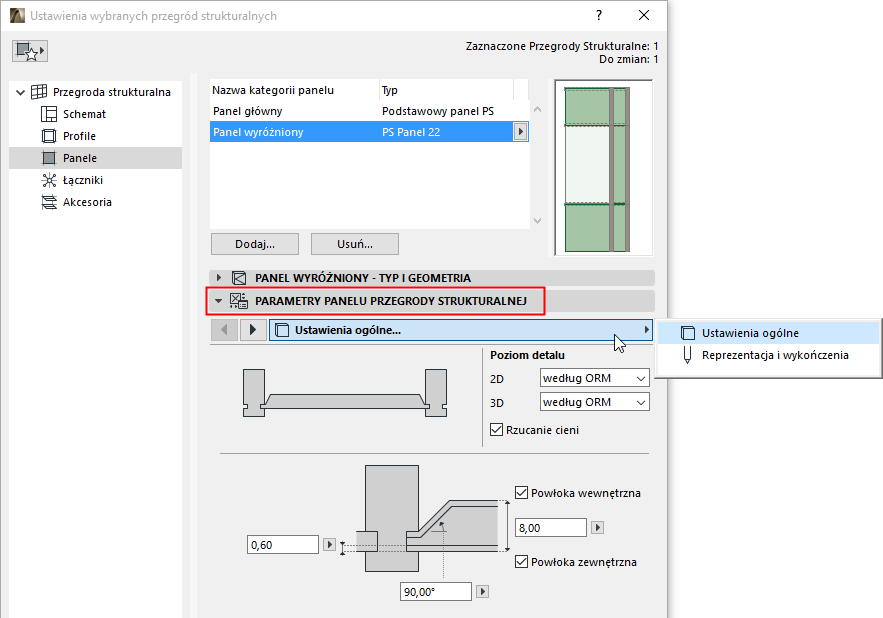Click the help question mark icon

[598, 15]
